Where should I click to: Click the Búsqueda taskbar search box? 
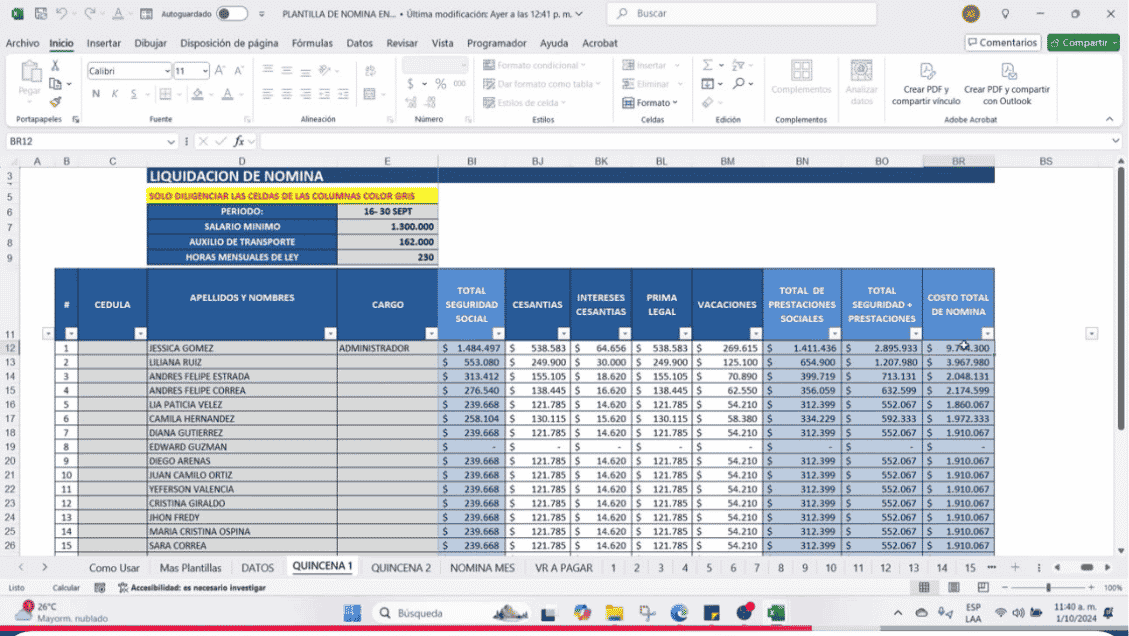point(450,613)
